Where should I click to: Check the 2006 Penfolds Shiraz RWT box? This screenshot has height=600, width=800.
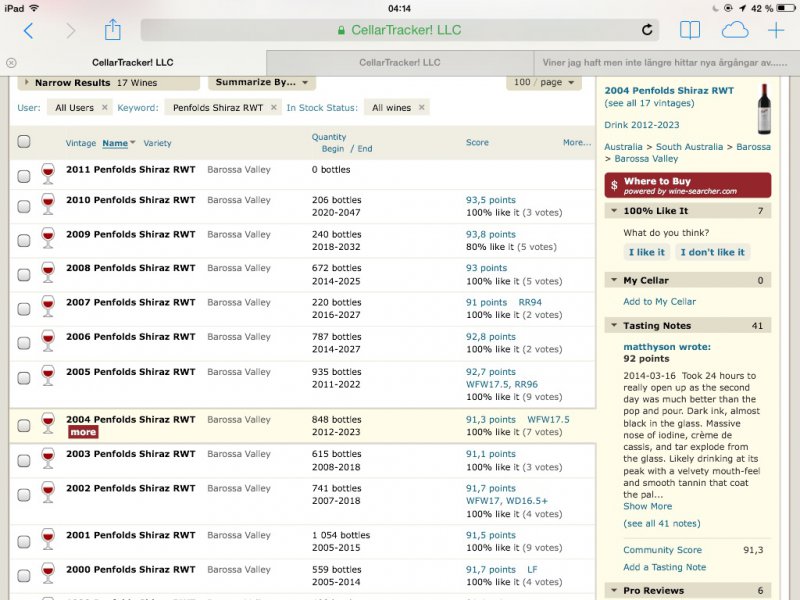[x=24, y=343]
